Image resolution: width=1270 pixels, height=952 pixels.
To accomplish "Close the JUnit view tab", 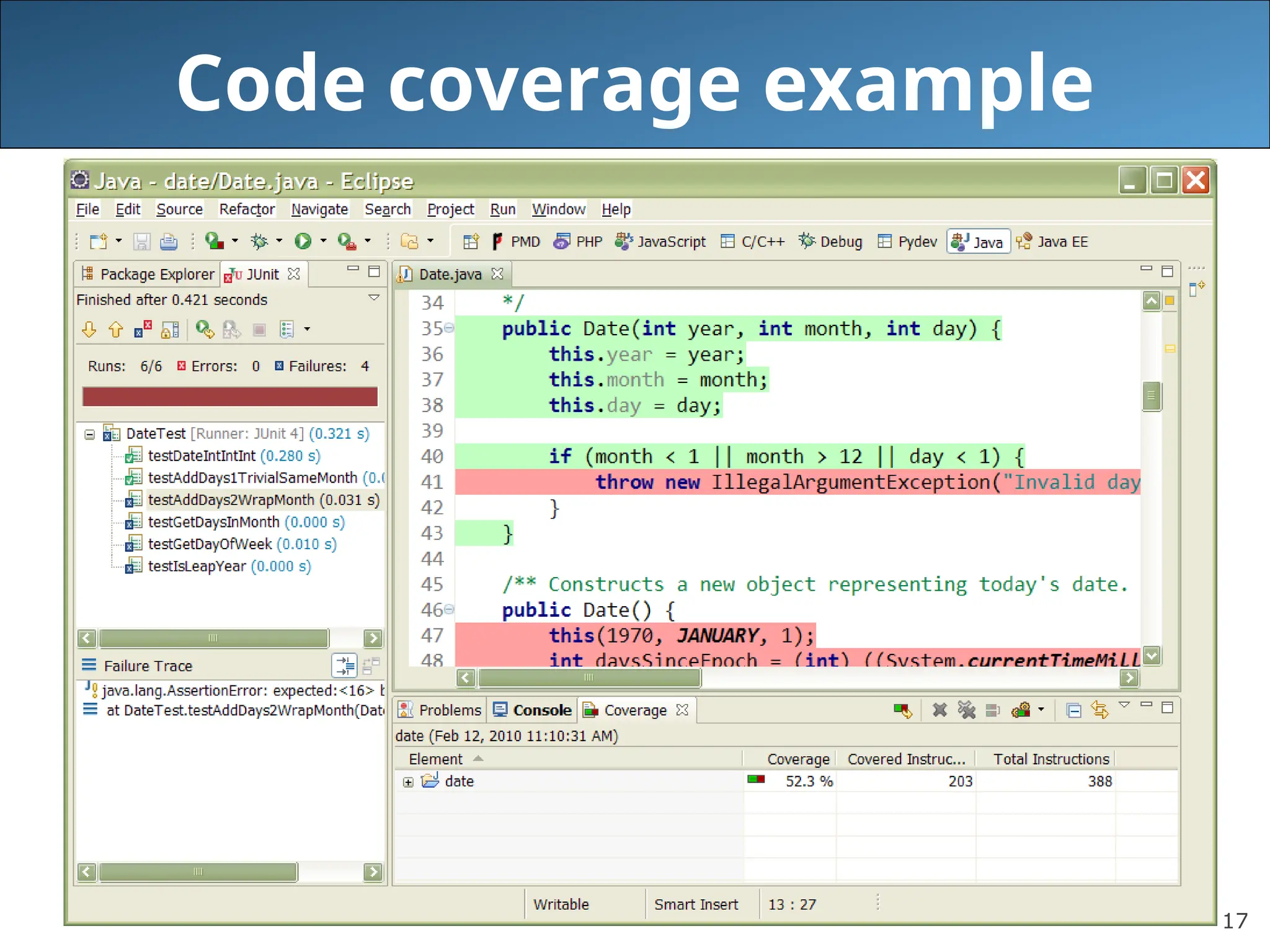I will click(294, 274).
